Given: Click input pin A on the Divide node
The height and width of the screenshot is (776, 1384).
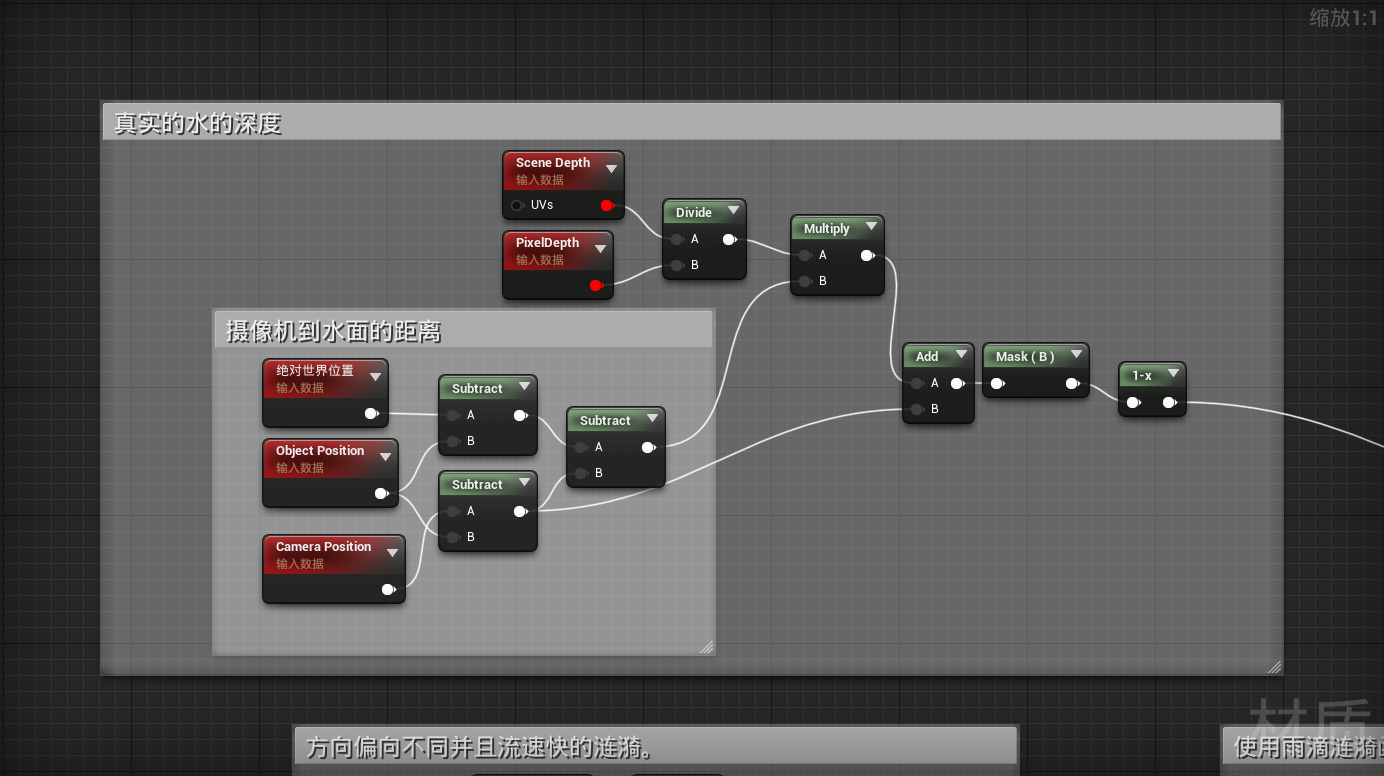Looking at the screenshot, I should (677, 239).
